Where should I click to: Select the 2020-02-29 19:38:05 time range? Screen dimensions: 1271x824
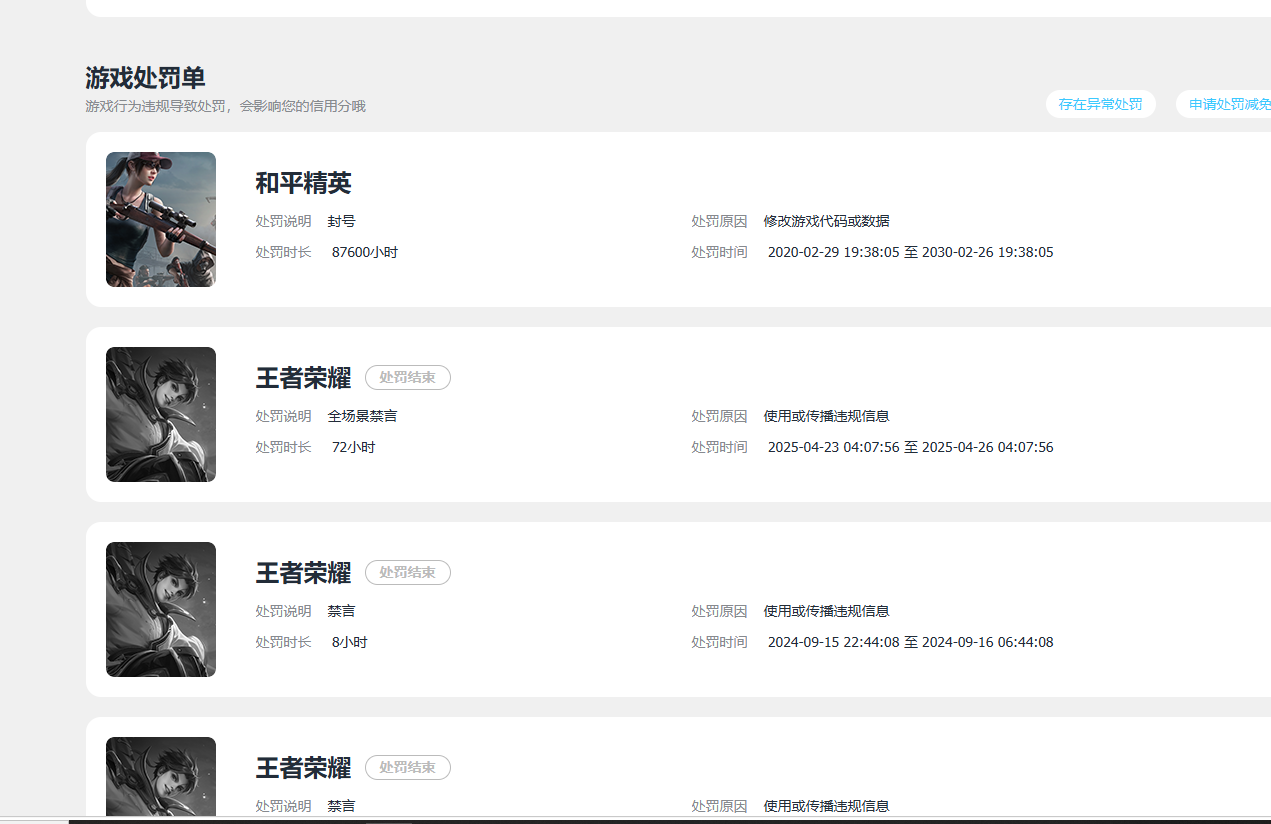(911, 252)
